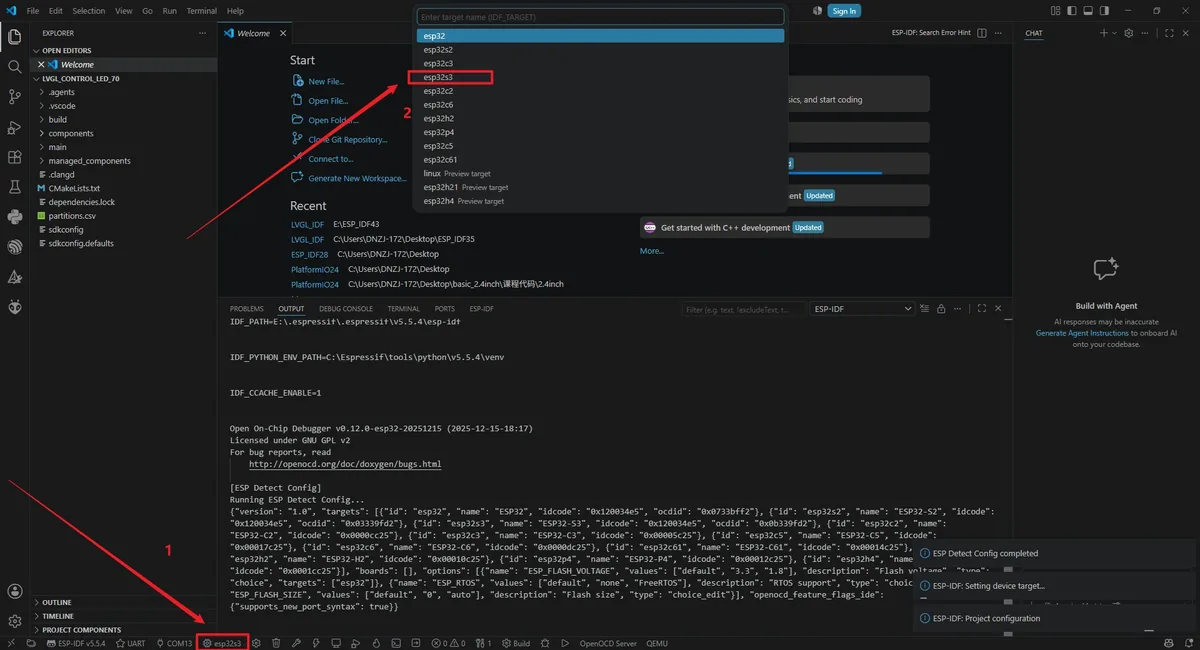Click the Sign In button

845,11
